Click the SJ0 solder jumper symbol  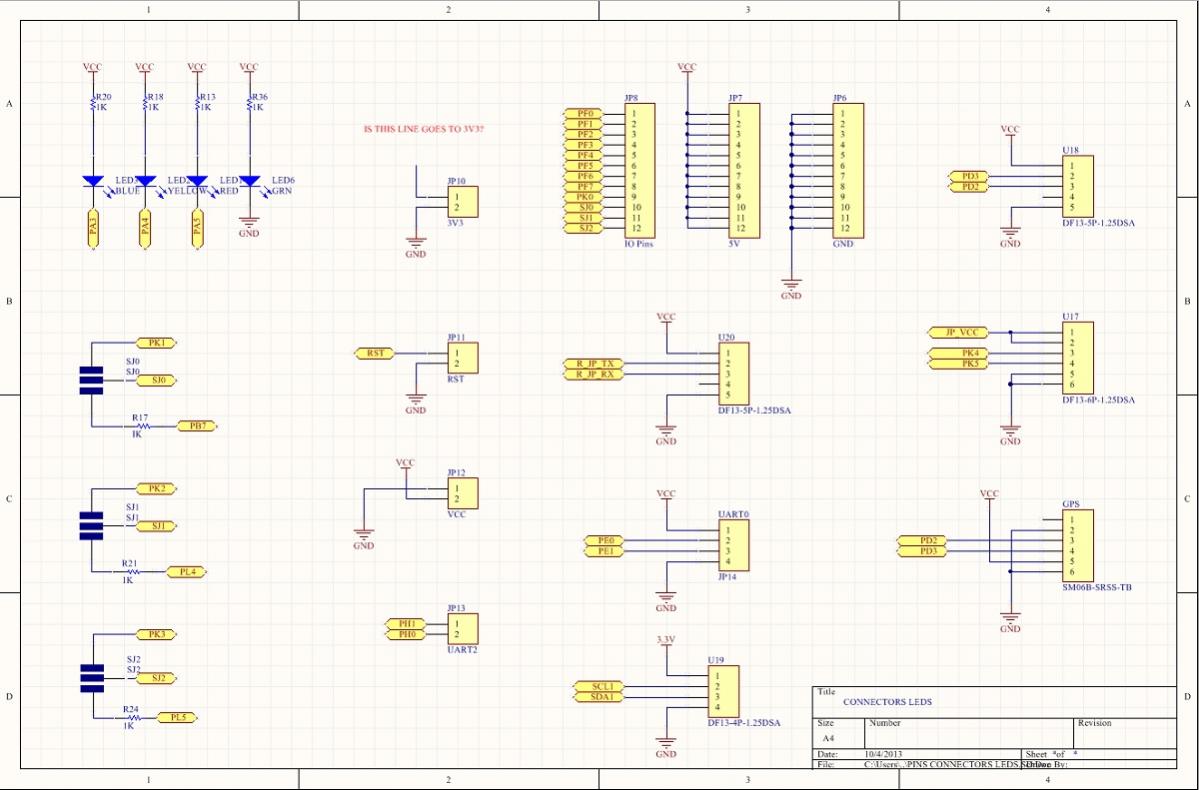[91, 380]
